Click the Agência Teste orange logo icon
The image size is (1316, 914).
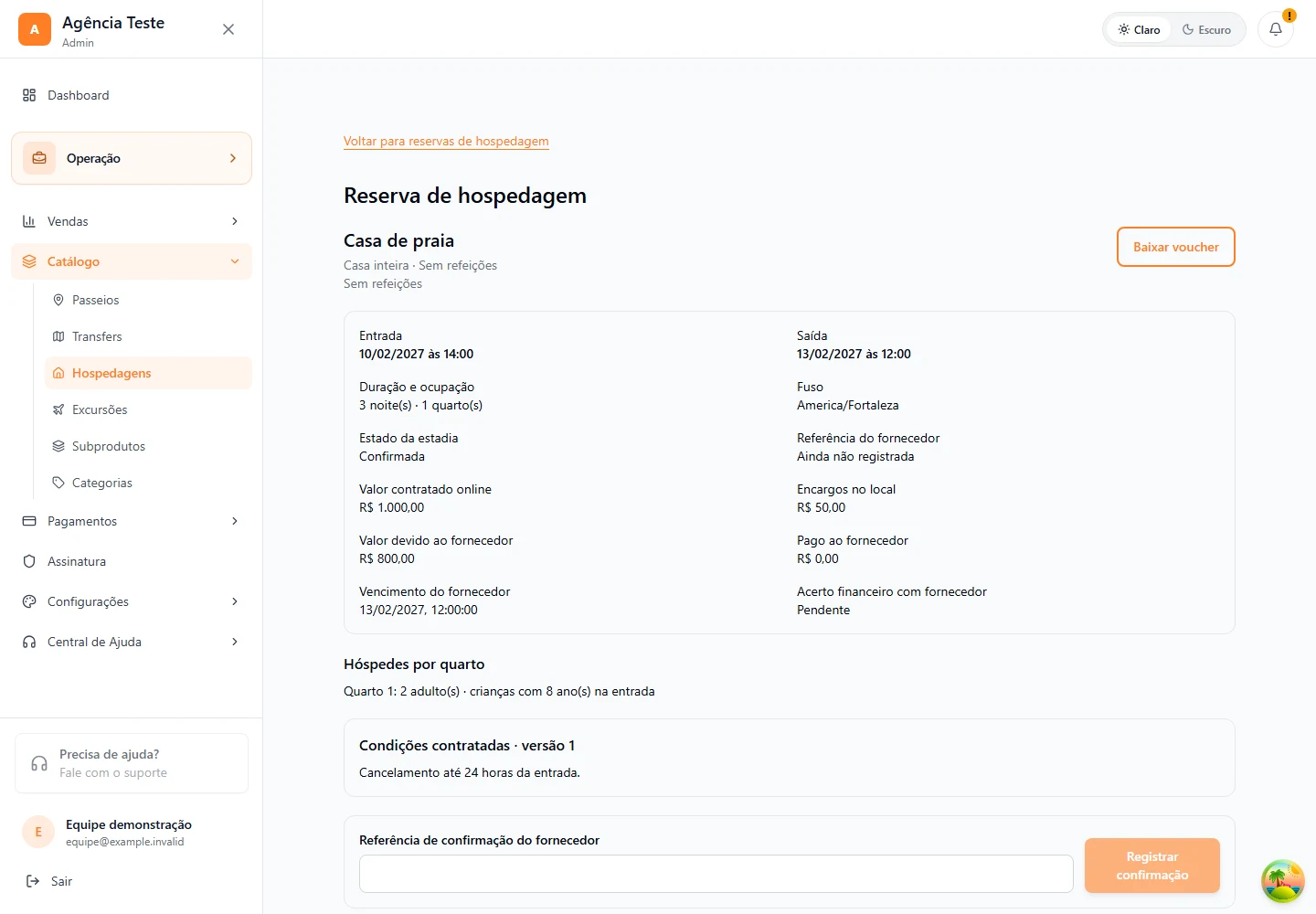coord(35,29)
